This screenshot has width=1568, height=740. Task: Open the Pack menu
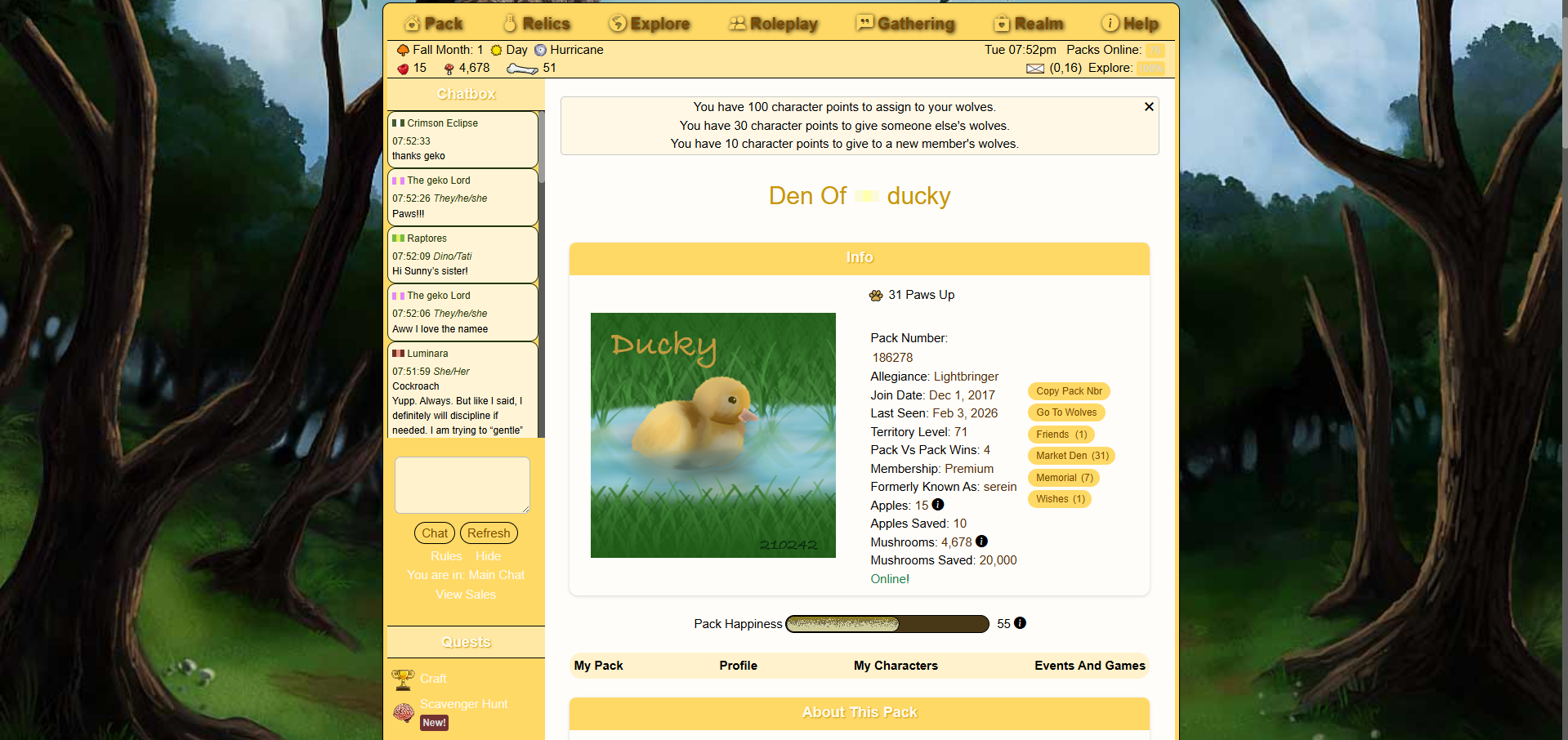434,24
